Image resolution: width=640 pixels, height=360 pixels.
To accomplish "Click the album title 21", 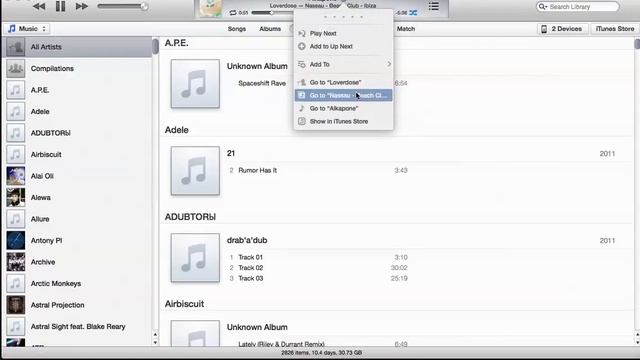I will [231, 153].
